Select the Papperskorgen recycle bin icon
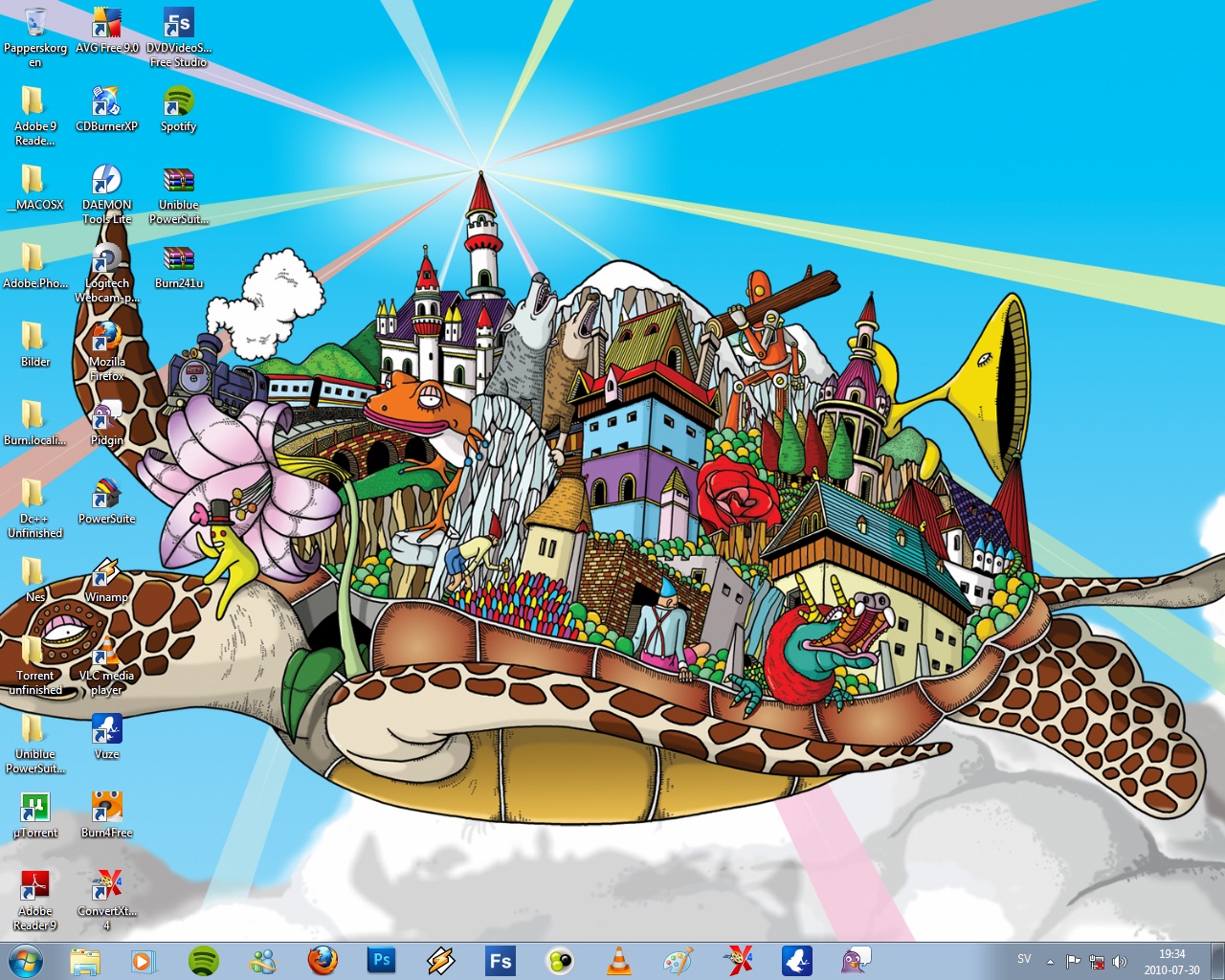This screenshot has height=980, width=1225. pos(35,24)
